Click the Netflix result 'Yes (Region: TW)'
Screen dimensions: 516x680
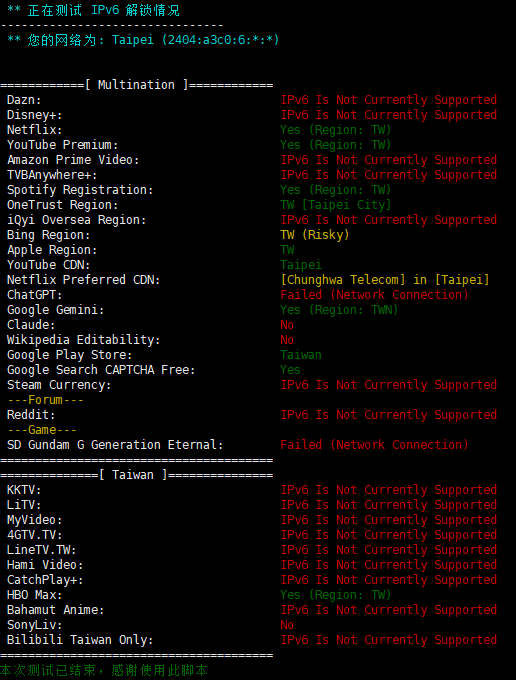point(336,130)
